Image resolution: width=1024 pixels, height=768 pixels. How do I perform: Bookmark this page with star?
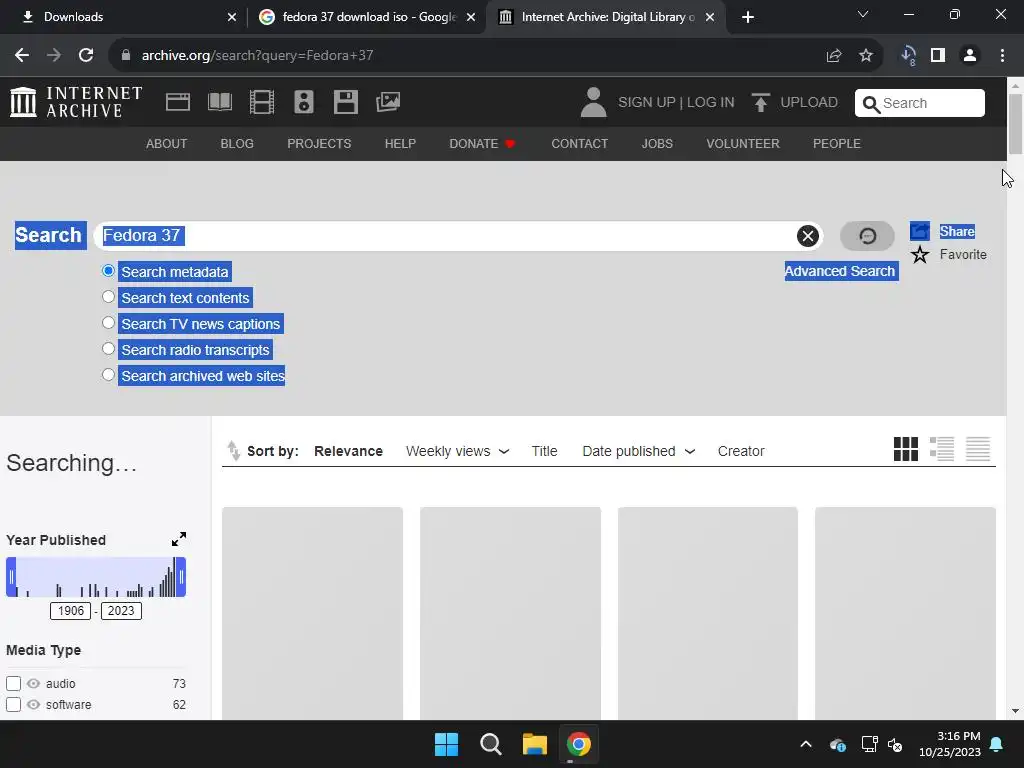[x=865, y=56]
